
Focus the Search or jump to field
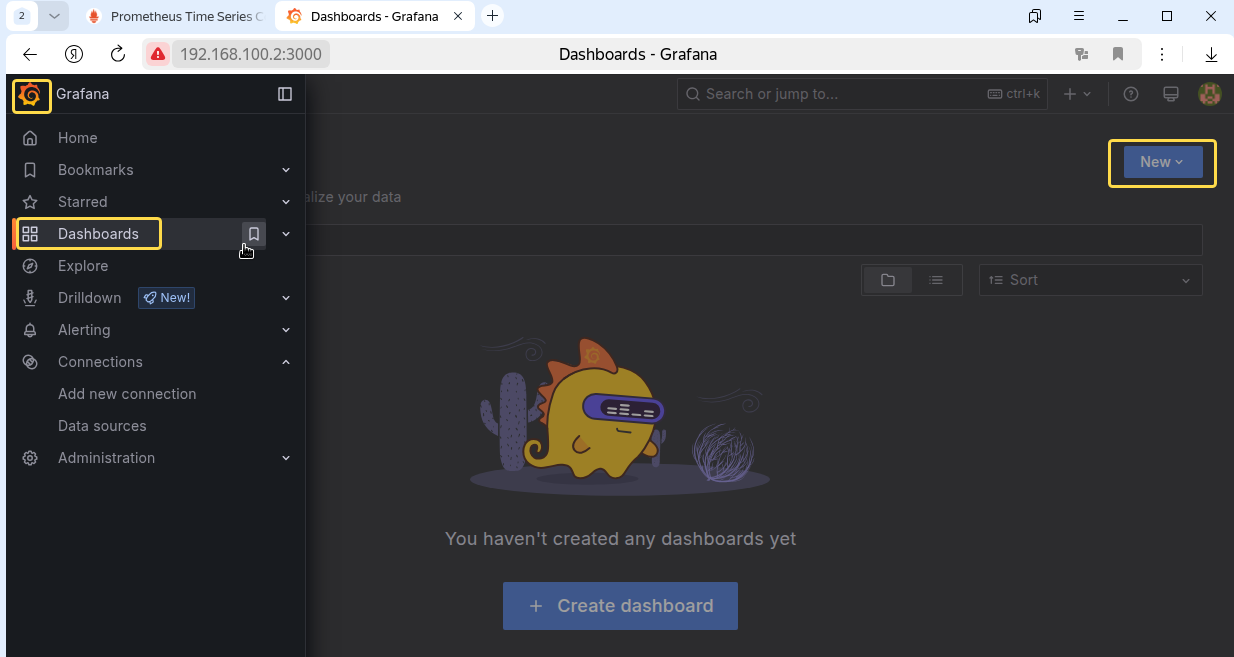(862, 94)
